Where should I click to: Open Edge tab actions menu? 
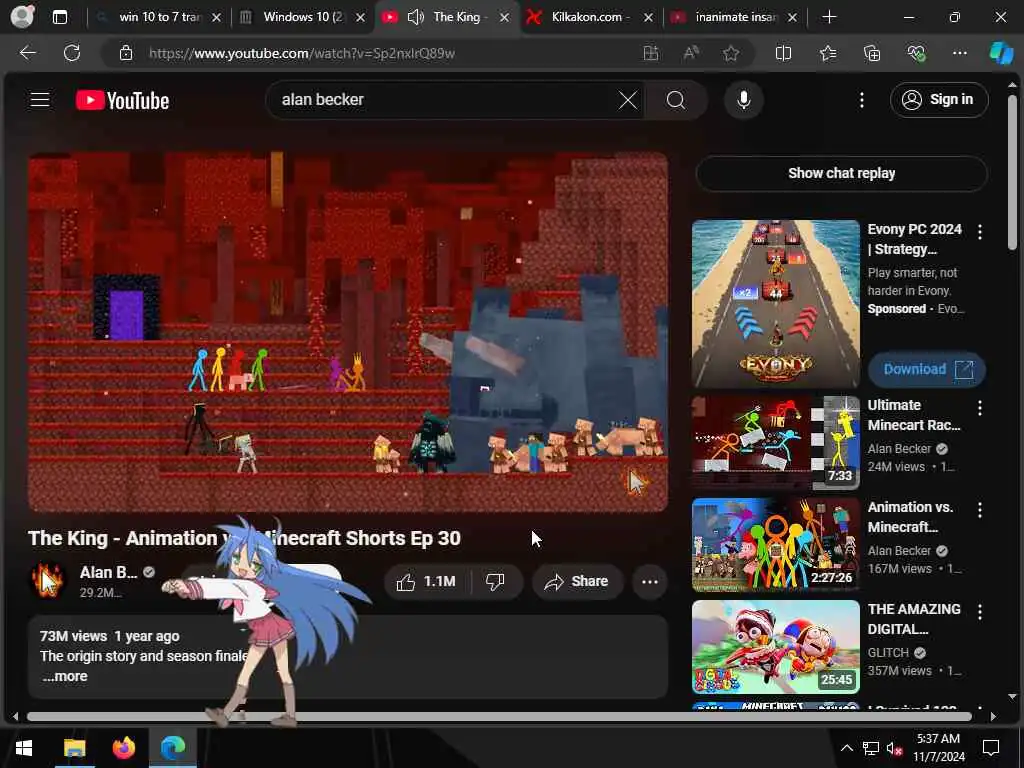pos(59,17)
